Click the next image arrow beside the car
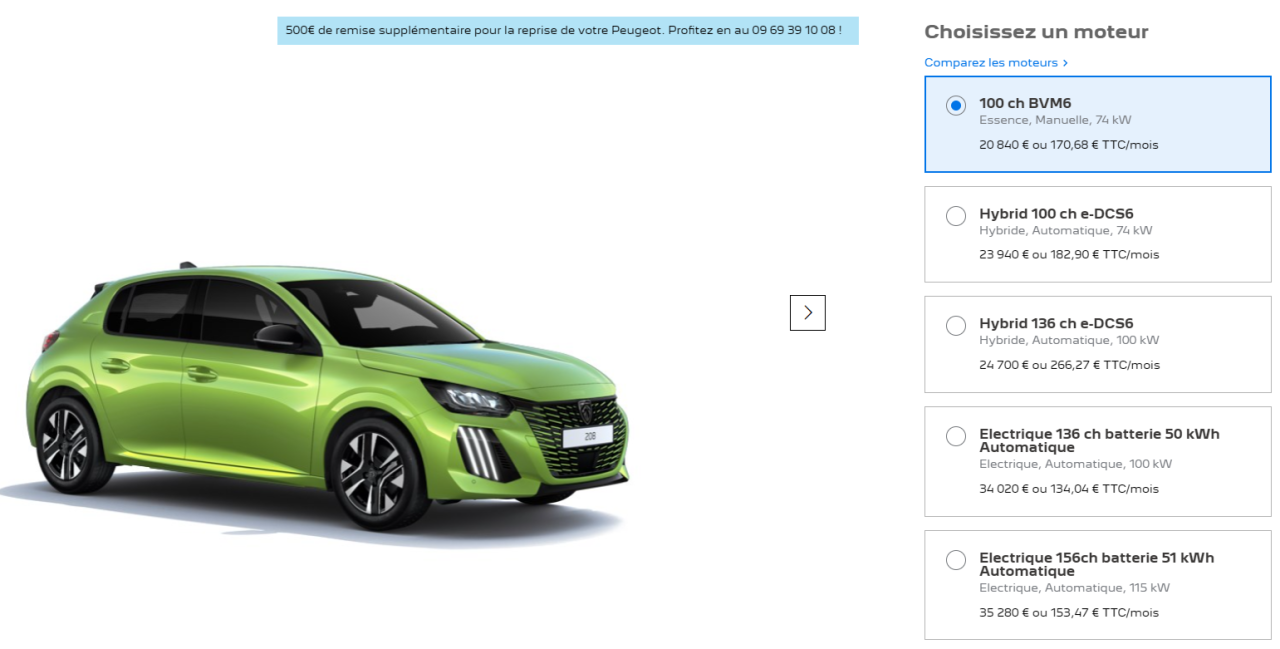 [x=807, y=313]
